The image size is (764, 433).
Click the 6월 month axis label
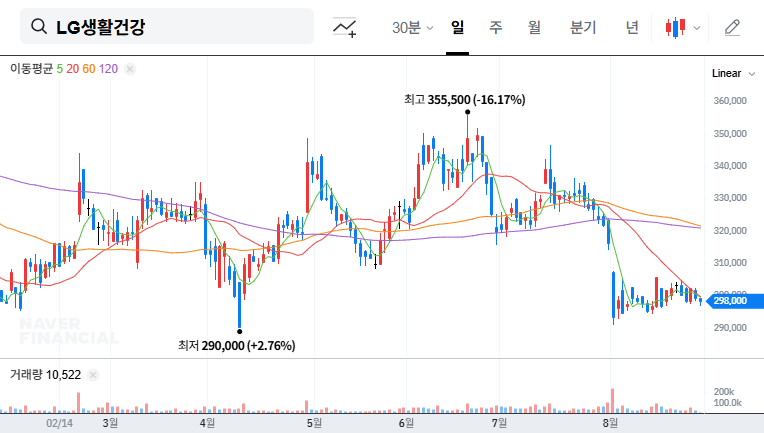tap(406, 423)
